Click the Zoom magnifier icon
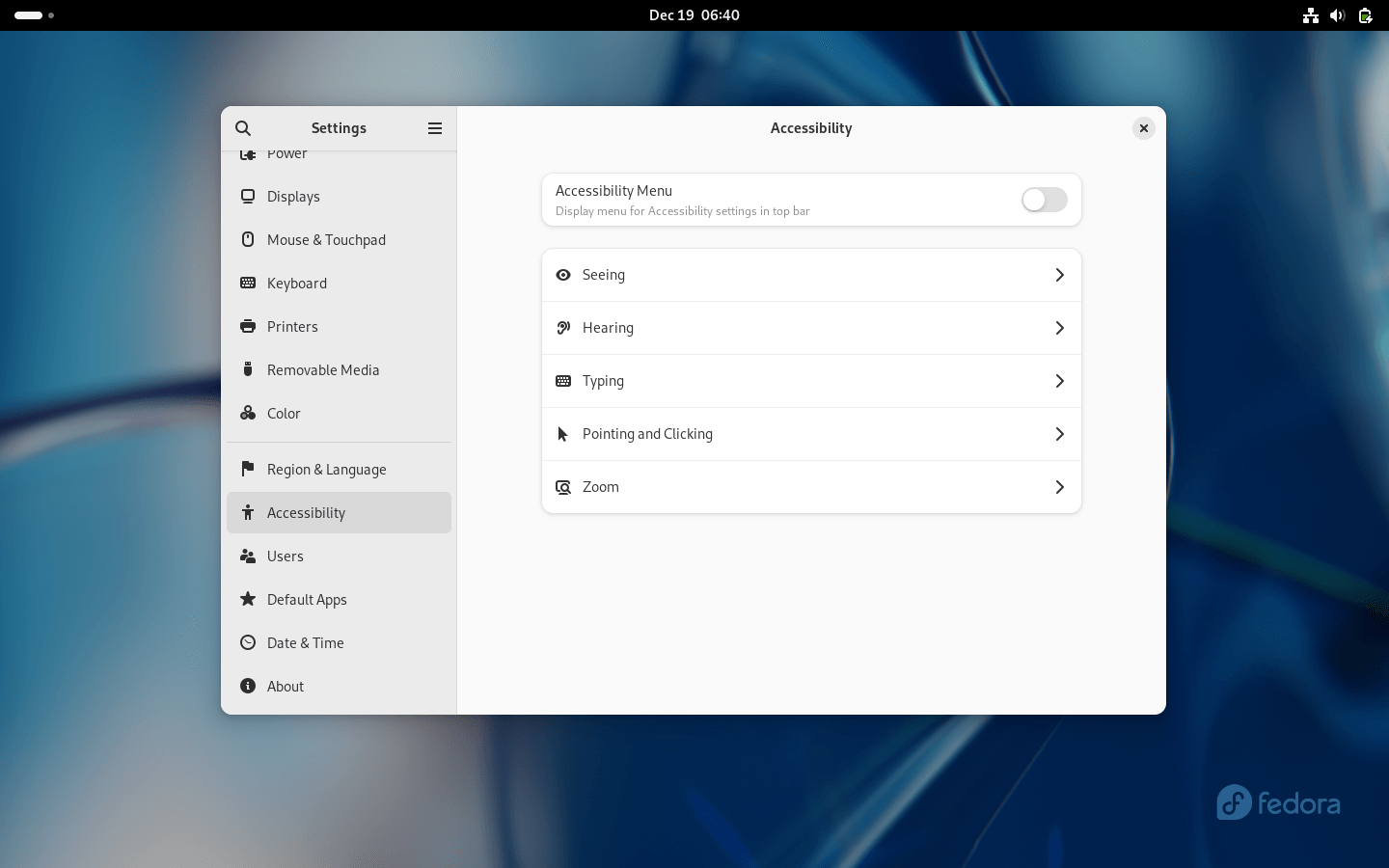 [x=563, y=487]
